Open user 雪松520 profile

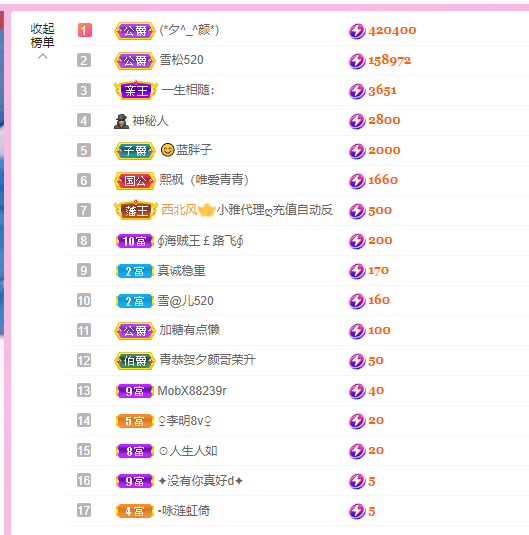[181, 60]
